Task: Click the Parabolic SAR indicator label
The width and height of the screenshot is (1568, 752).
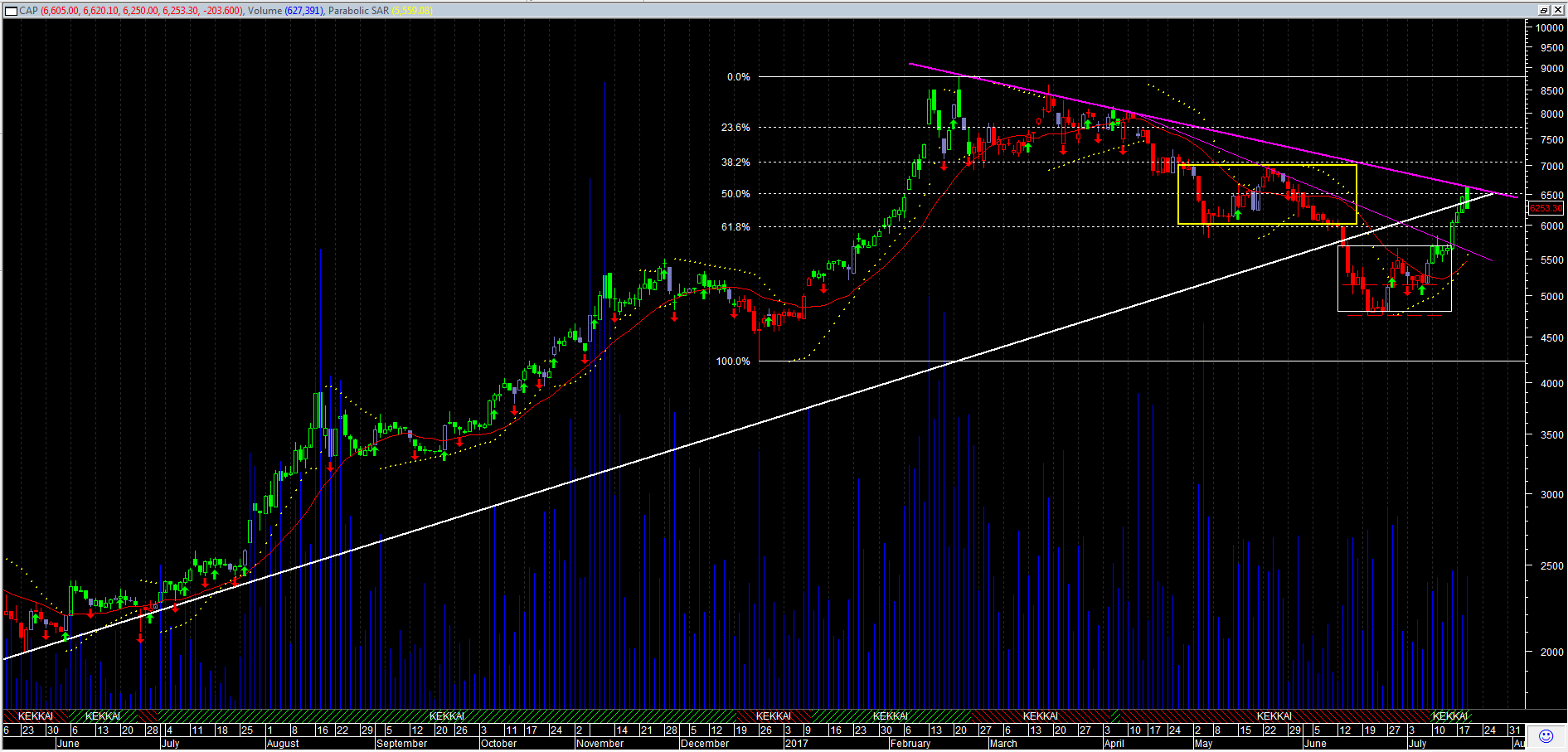Action: point(358,11)
